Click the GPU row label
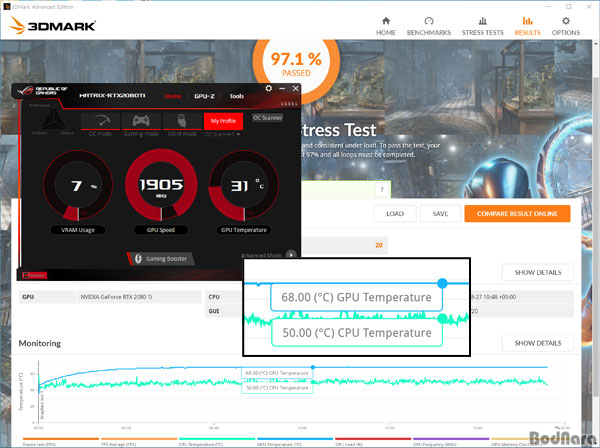 28,297
